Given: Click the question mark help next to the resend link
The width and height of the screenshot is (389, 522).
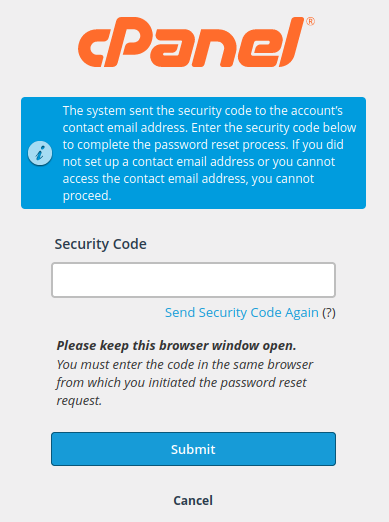Looking at the screenshot, I should coord(329,313).
